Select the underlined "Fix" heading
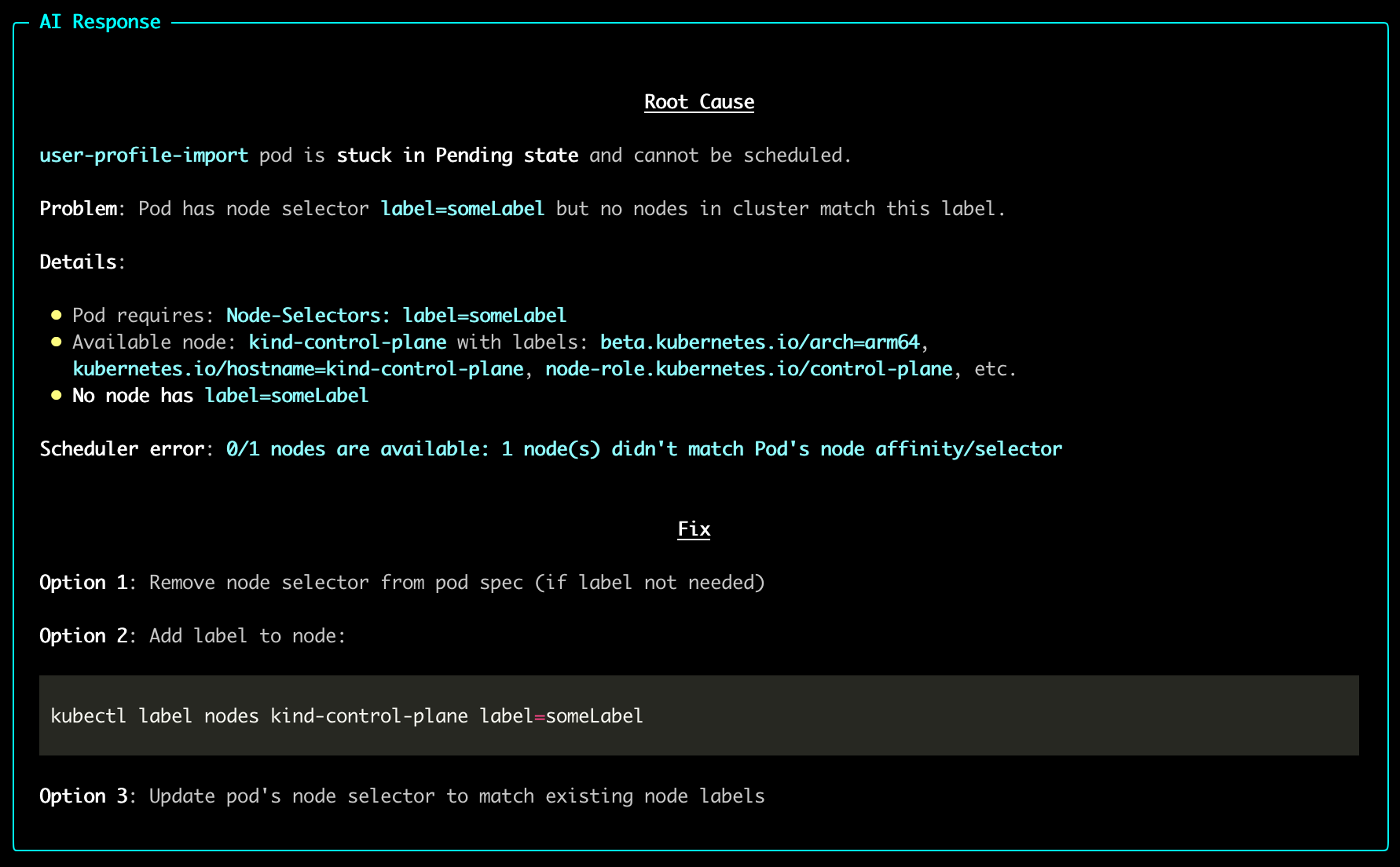The height and width of the screenshot is (867, 1400). point(694,529)
